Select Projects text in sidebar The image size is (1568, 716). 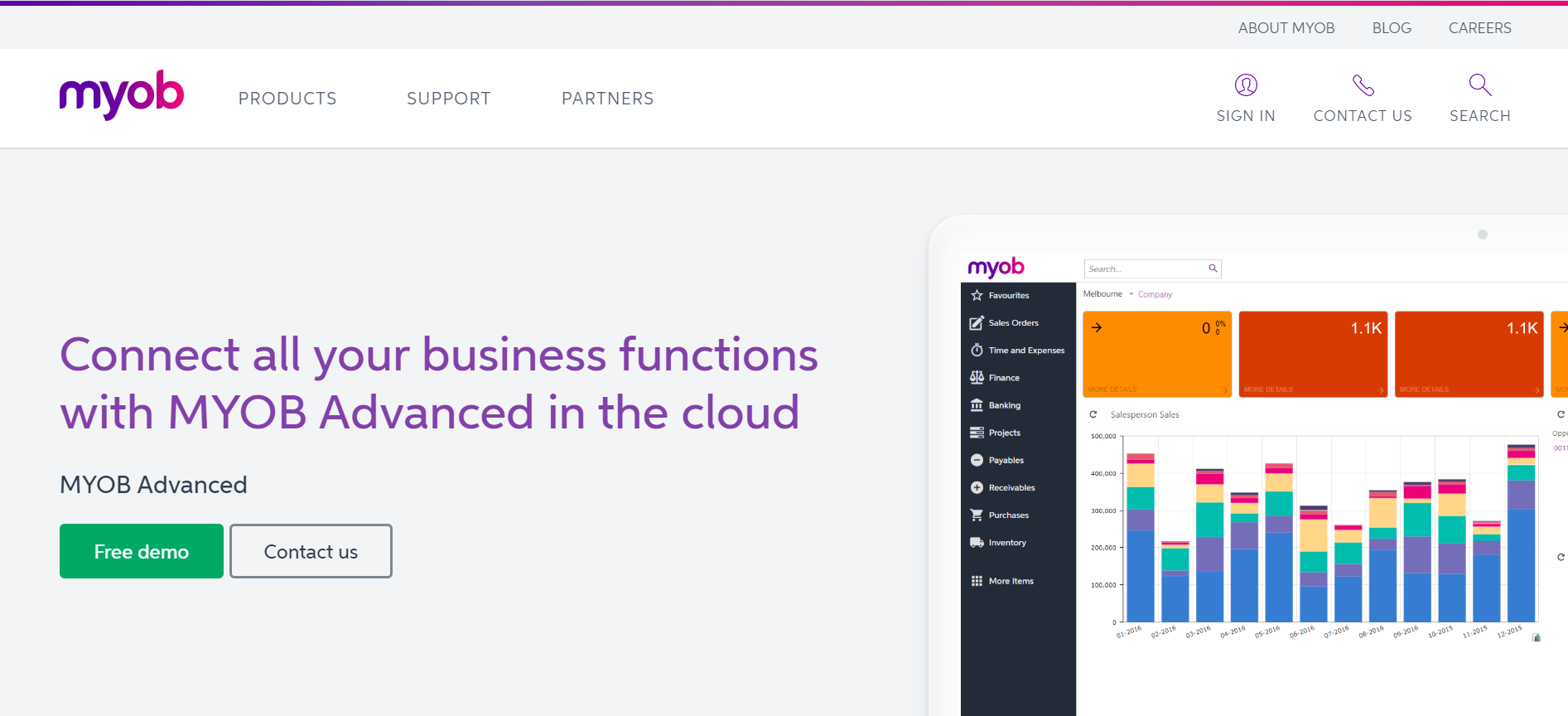click(x=1005, y=433)
